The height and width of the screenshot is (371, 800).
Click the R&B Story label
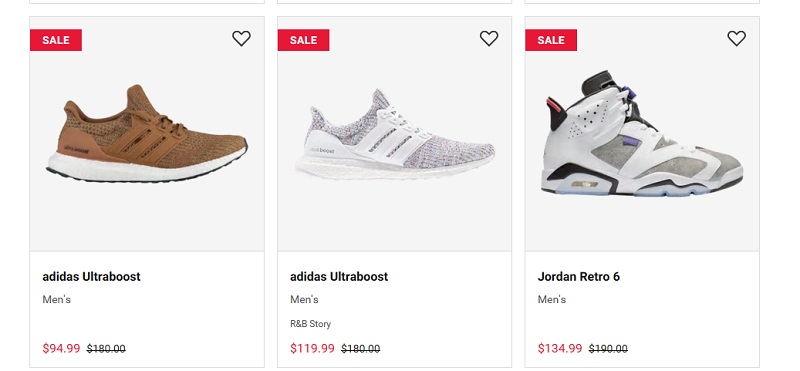click(310, 324)
